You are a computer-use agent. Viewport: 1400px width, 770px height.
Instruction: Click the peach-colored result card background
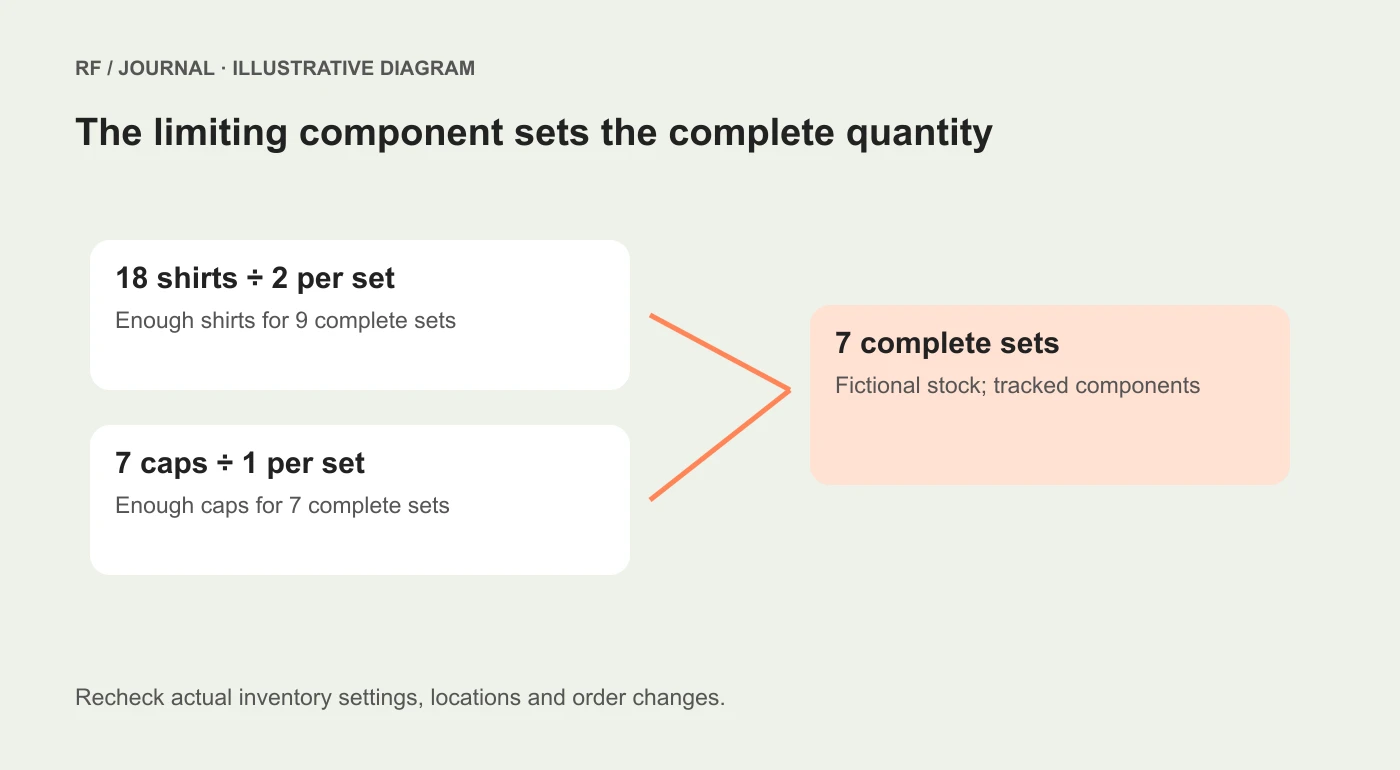point(1050,440)
